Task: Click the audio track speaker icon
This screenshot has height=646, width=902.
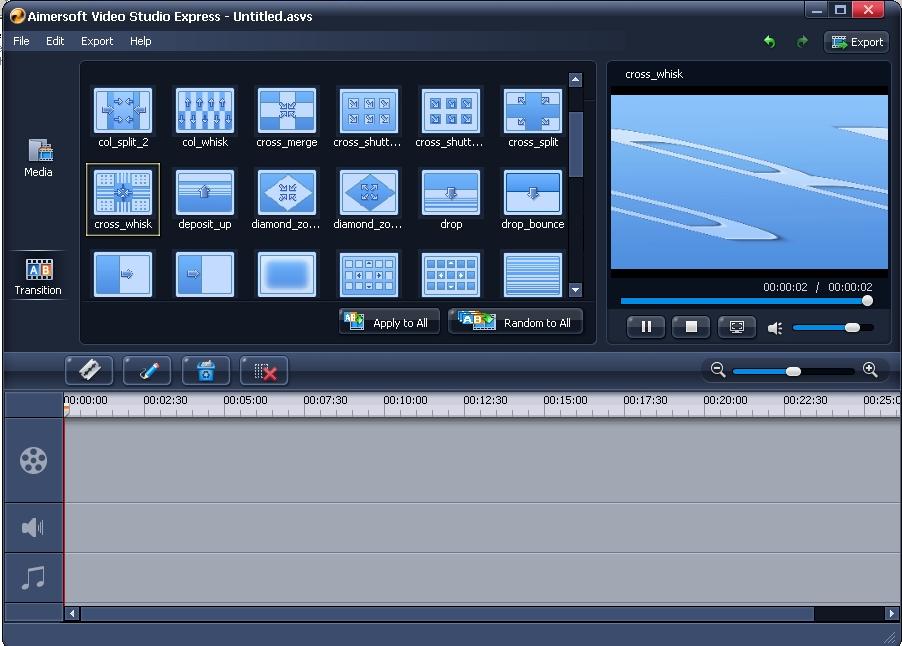Action: pos(33,527)
